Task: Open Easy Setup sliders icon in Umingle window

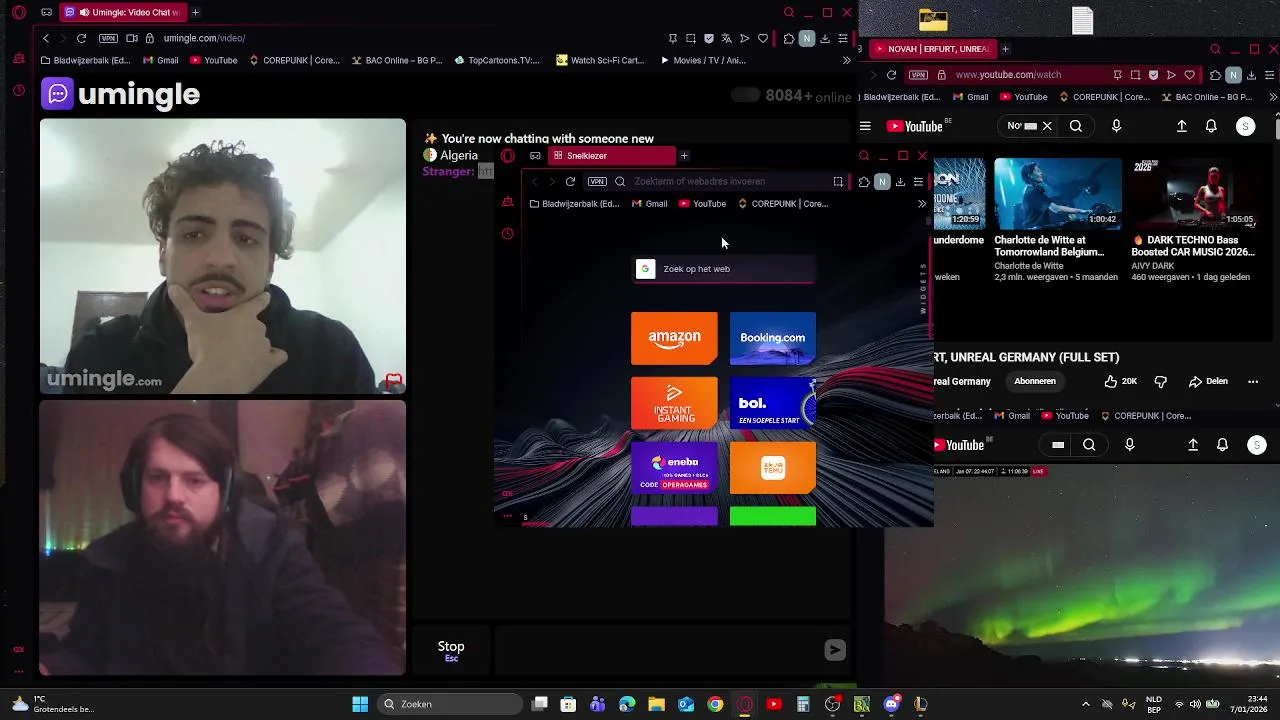Action: (843, 38)
